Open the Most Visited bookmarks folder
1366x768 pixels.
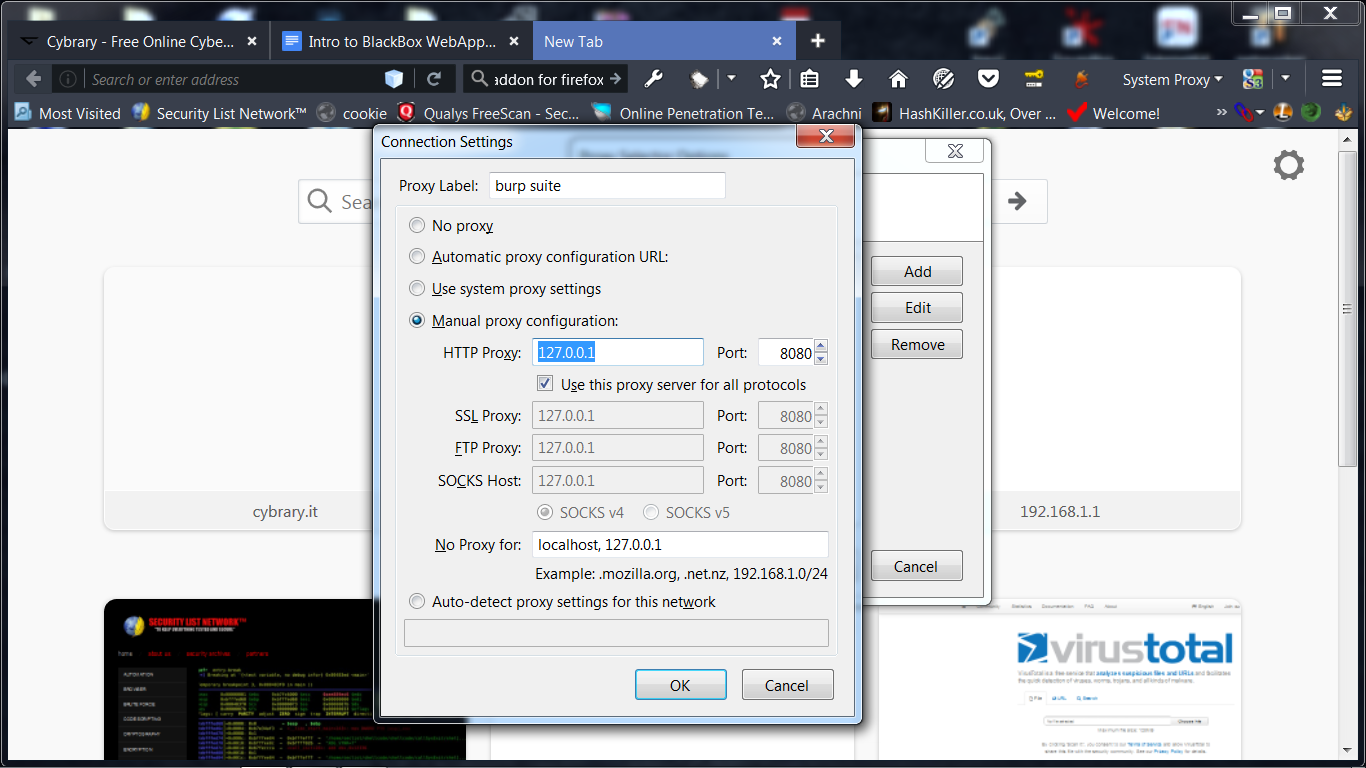pos(67,113)
